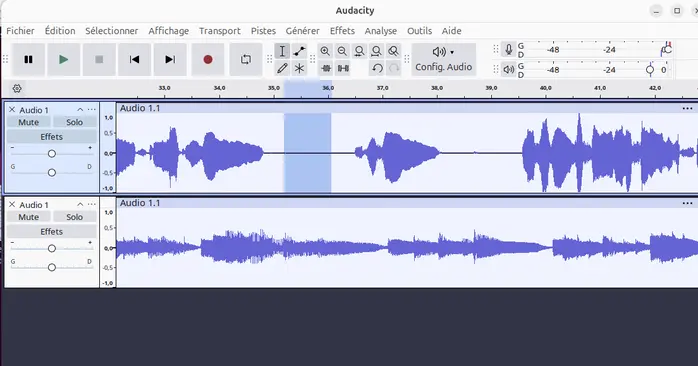The height and width of the screenshot is (366, 698).
Task: Open the second track's three-dot menu
Action: point(92,204)
